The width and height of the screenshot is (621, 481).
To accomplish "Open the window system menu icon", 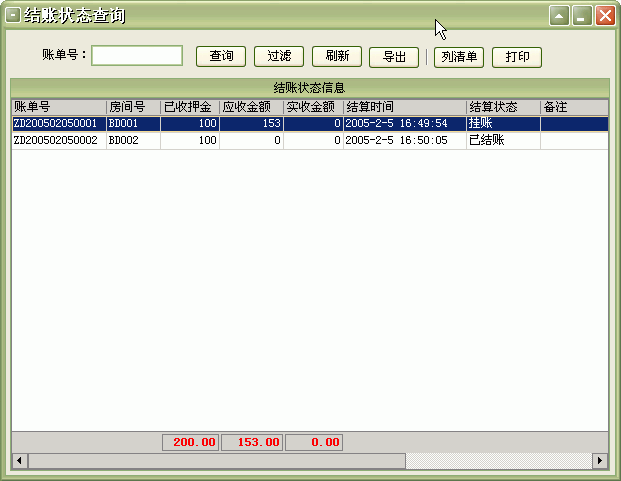I will (x=12, y=15).
